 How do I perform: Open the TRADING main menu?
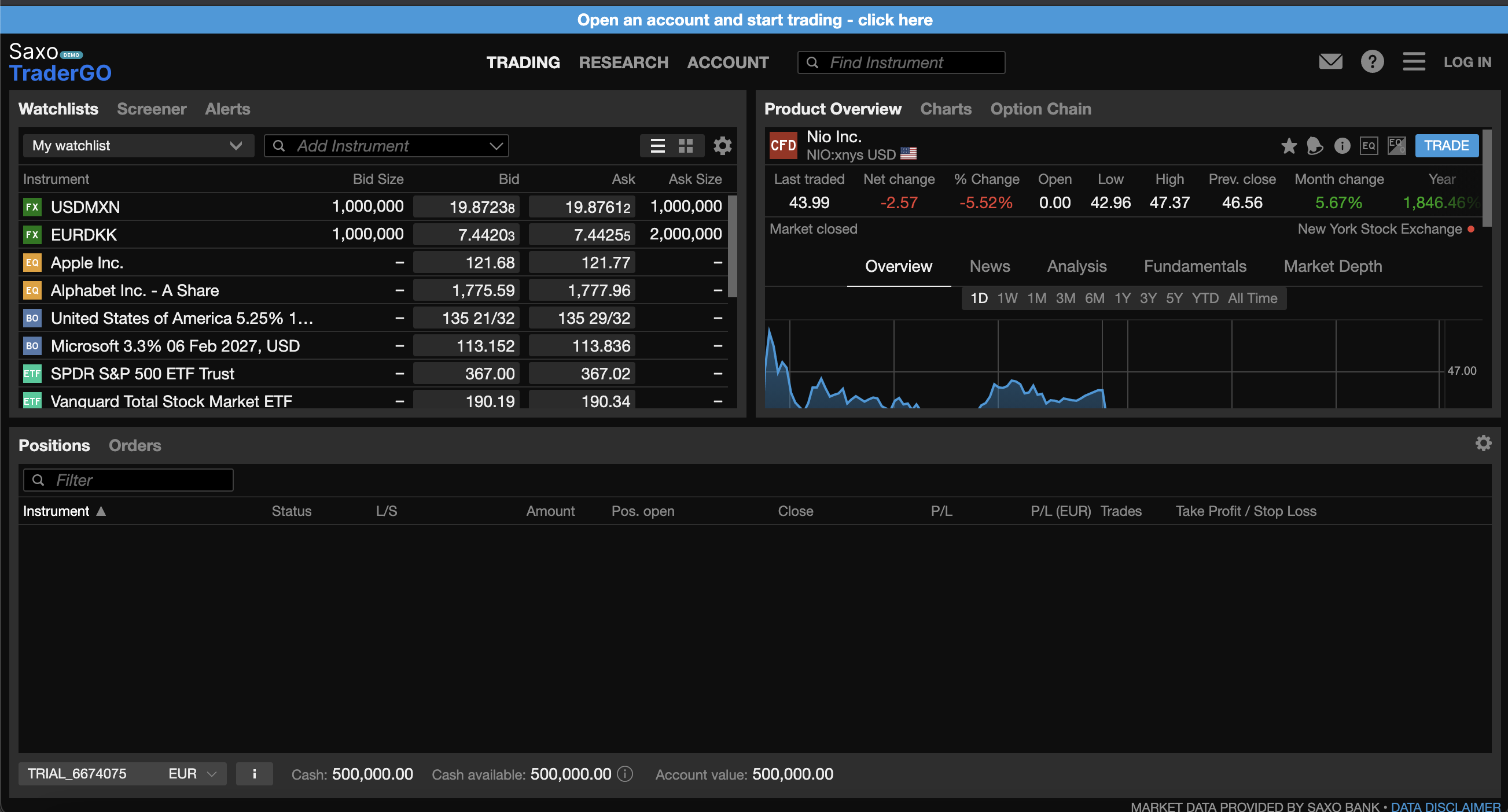pyautogui.click(x=523, y=62)
